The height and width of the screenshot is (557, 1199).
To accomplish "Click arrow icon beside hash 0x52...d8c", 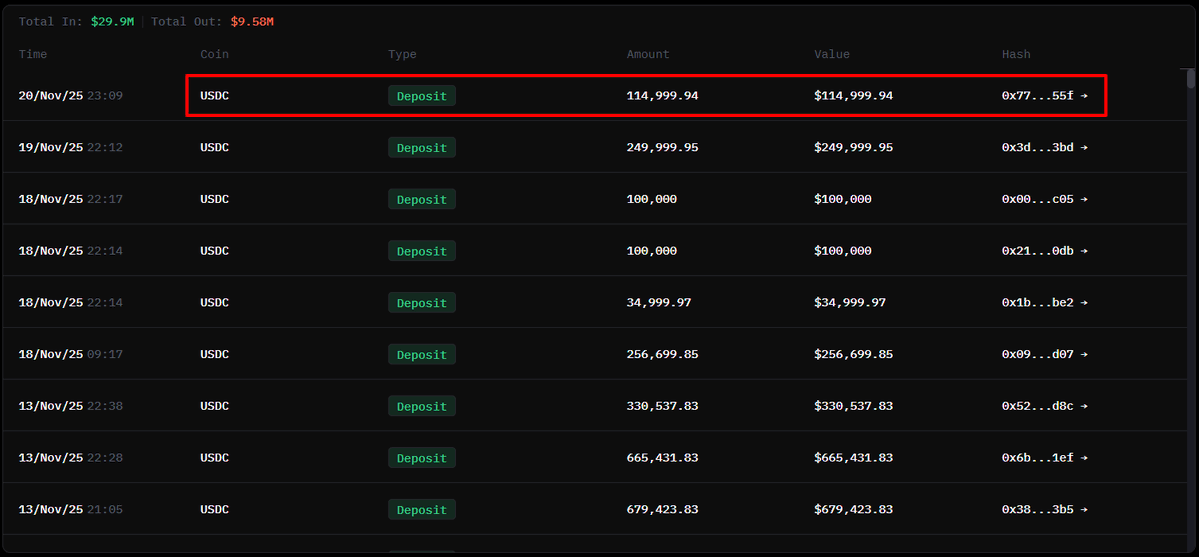I will (x=1084, y=407).
